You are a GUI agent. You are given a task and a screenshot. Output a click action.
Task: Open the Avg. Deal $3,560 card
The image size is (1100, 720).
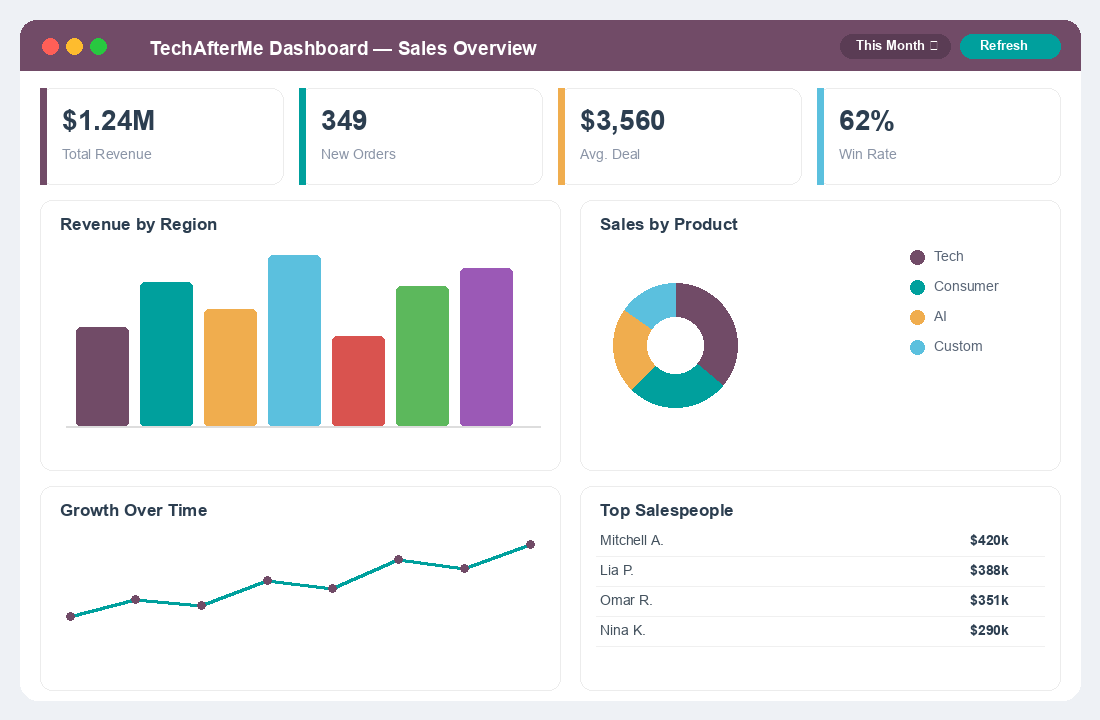(x=680, y=137)
